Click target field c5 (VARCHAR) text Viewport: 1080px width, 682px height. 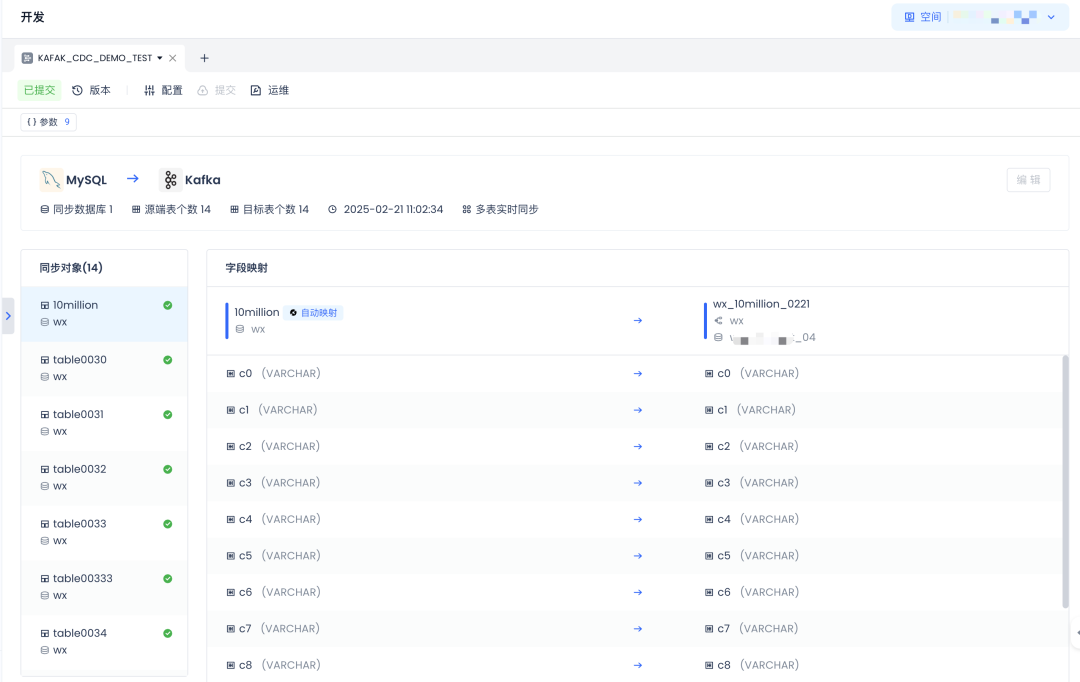click(759, 556)
